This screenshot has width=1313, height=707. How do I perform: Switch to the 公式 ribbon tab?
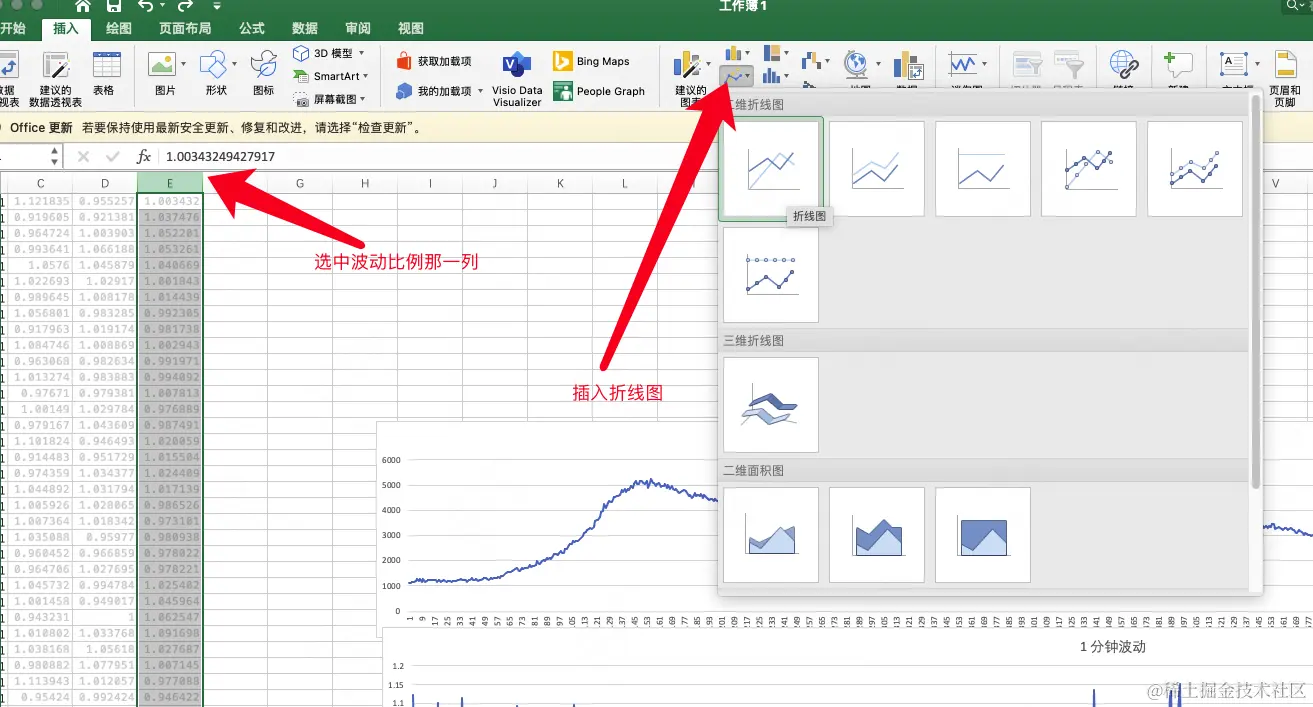252,29
